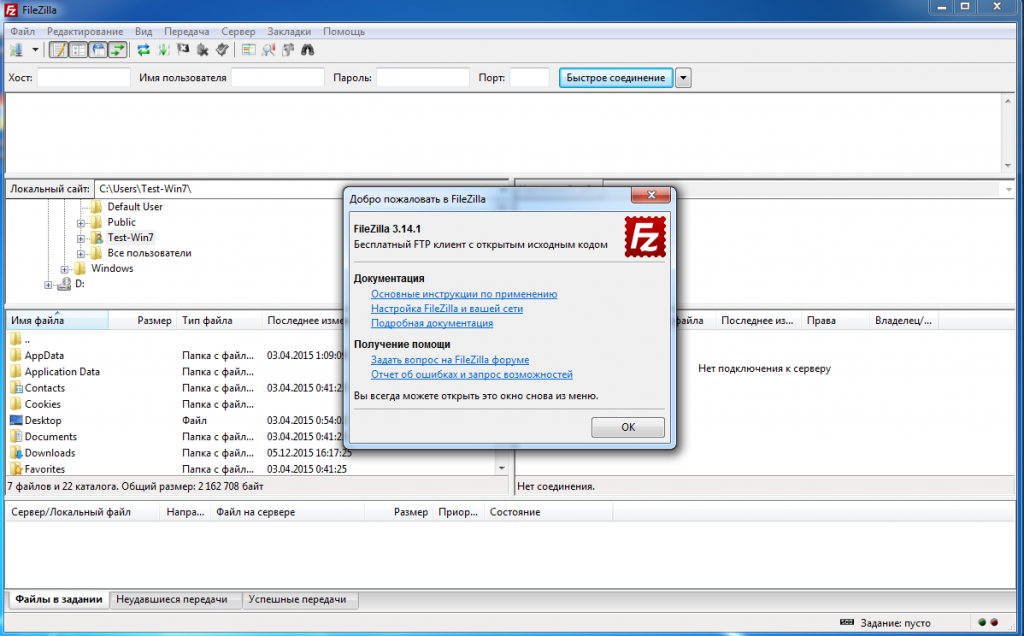This screenshot has width=1024, height=636.
Task: Click the refresh file lists icon
Action: 144,50
